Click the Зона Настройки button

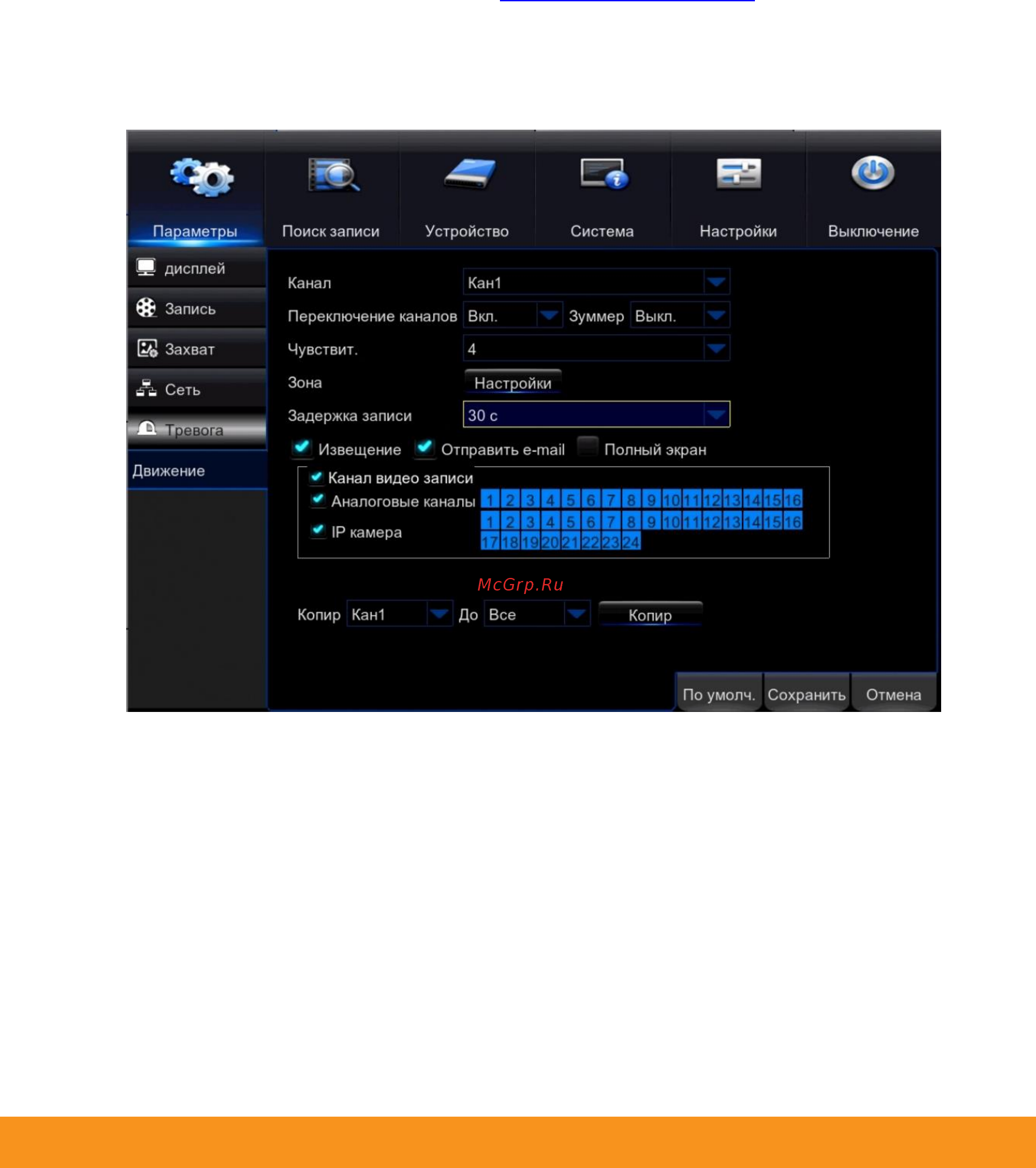coord(513,382)
